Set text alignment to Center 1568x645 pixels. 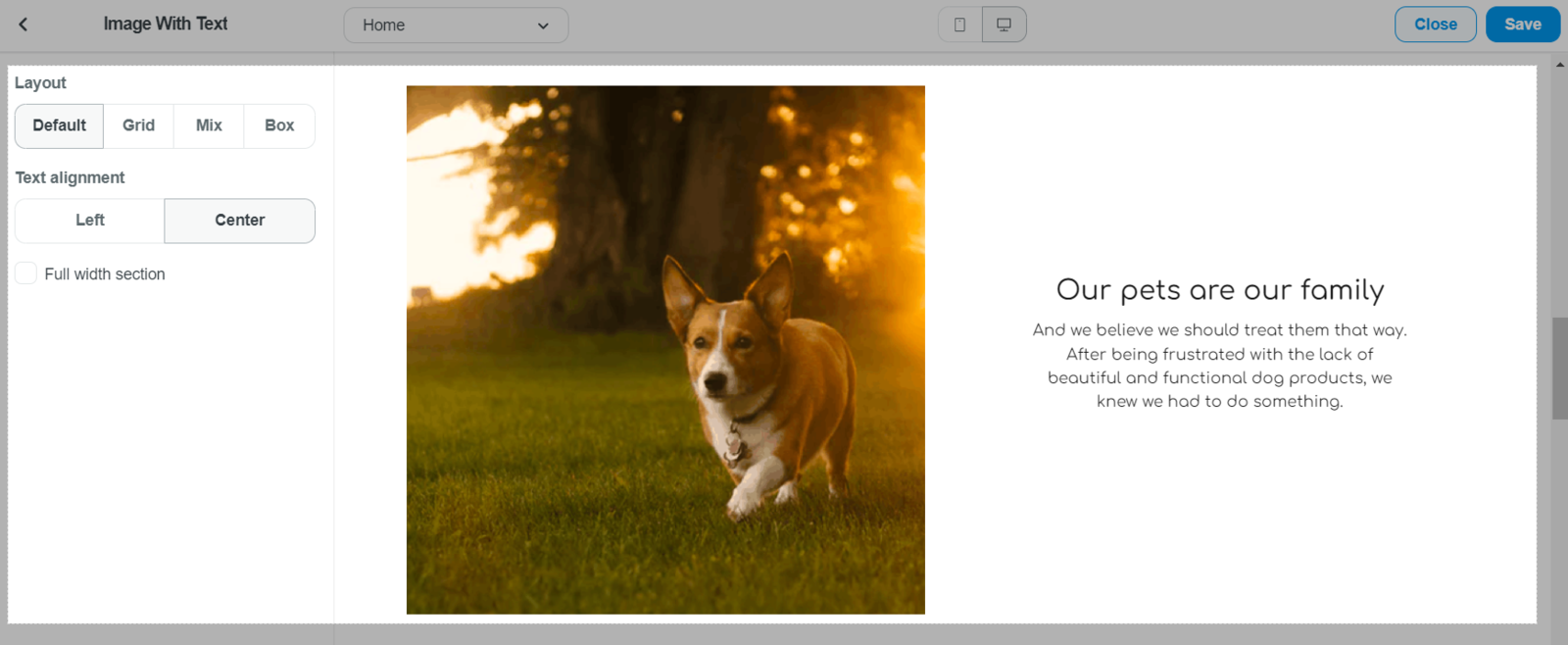[x=240, y=221]
